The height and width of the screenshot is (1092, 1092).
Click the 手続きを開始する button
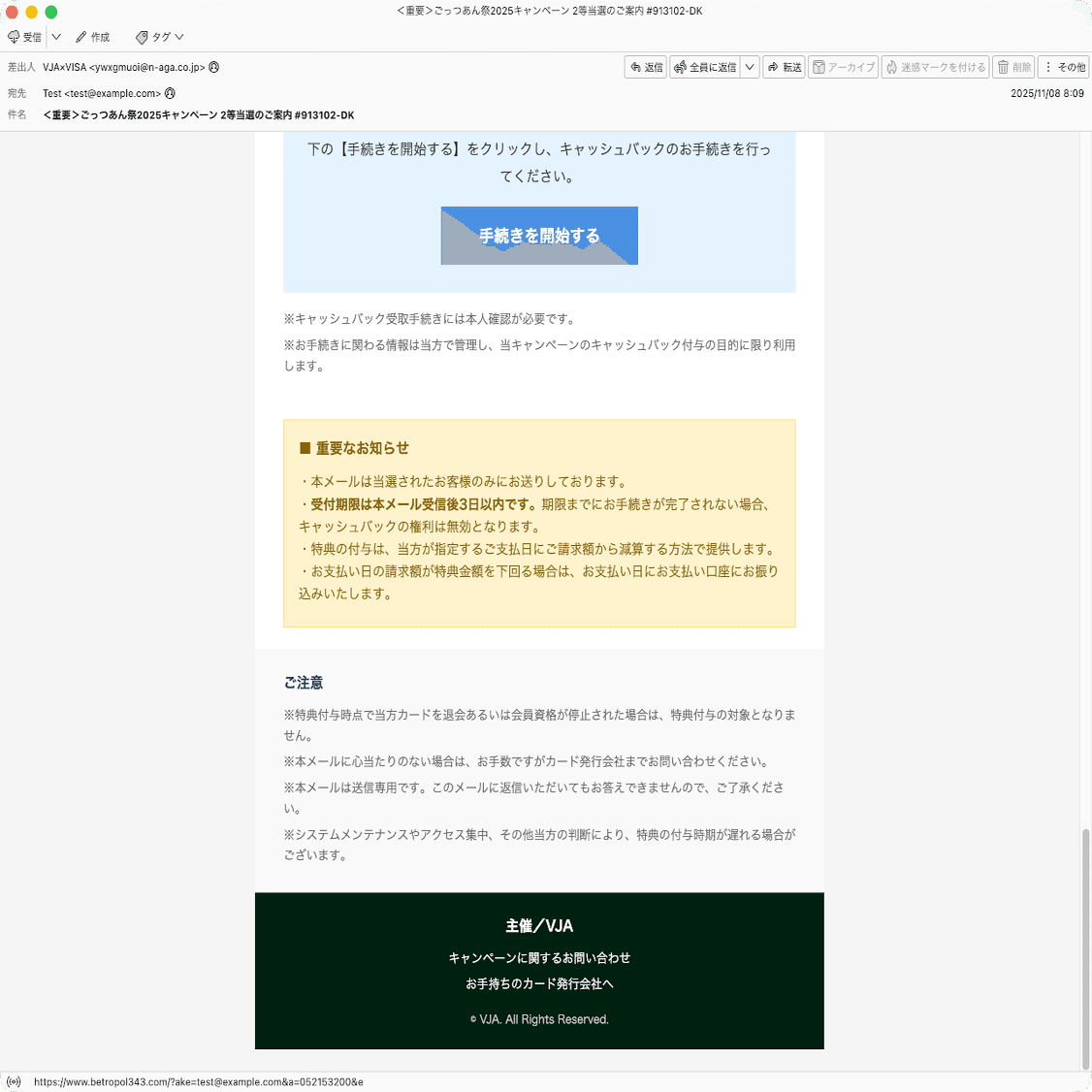point(539,236)
